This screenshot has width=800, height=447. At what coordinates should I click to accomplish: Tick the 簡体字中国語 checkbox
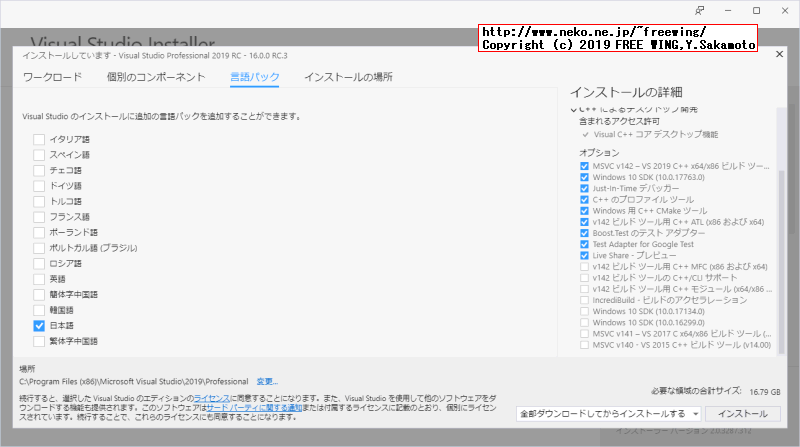point(39,295)
